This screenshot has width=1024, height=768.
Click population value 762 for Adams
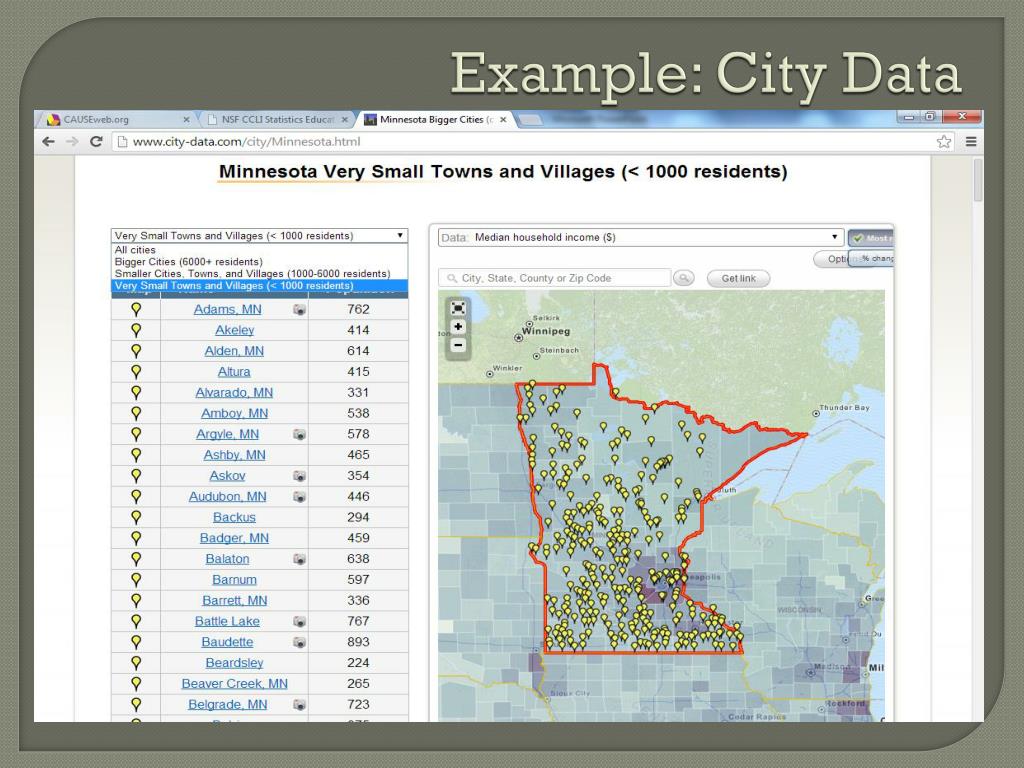(358, 309)
